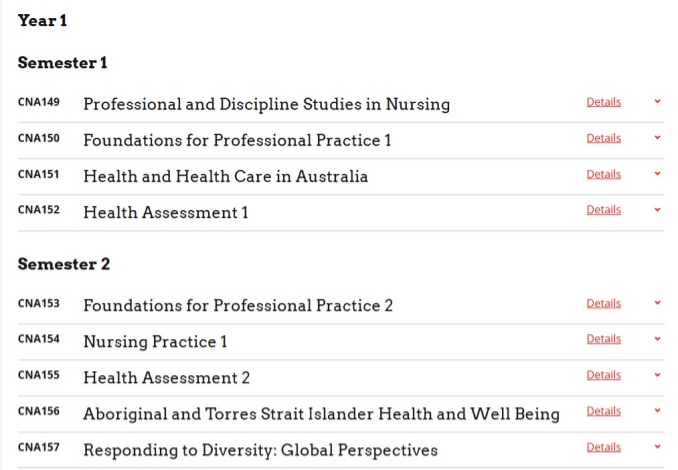678x470 pixels.
Task: Expand chevron on CNA153 row
Action: 657,303
